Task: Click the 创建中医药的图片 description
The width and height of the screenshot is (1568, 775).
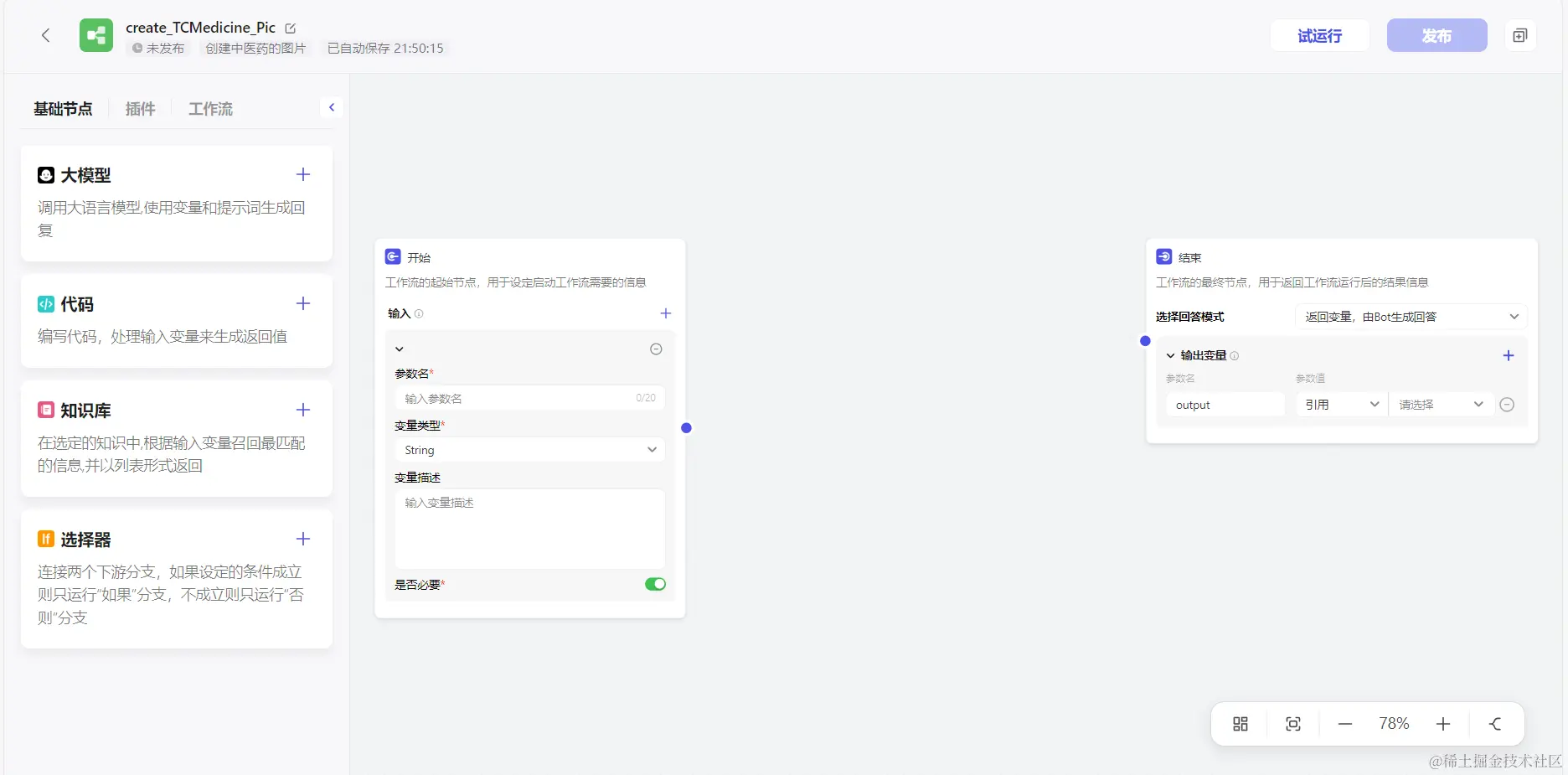Action: pyautogui.click(x=255, y=49)
